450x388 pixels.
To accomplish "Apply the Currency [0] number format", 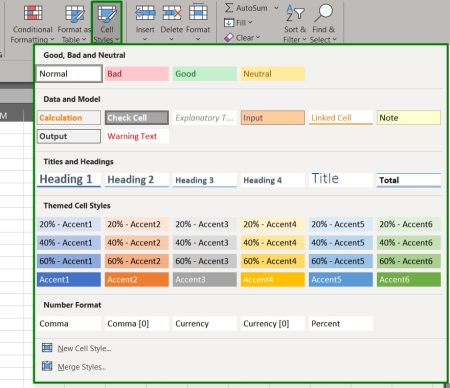I will [x=273, y=323].
